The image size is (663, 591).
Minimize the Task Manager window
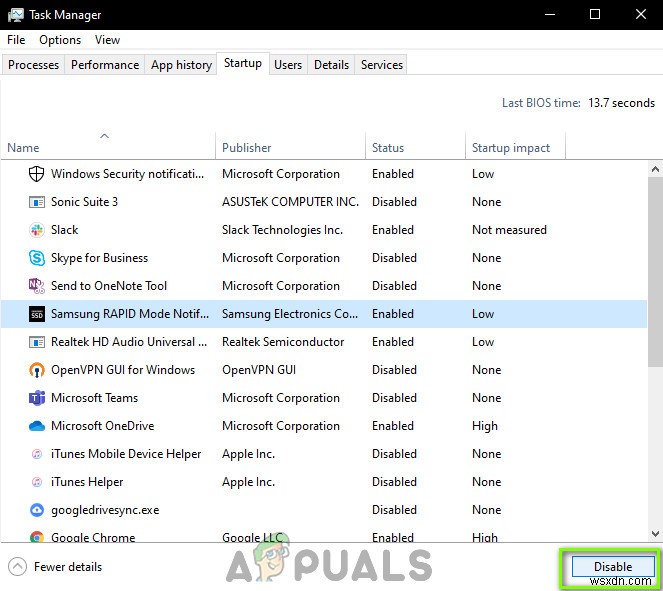click(x=550, y=14)
